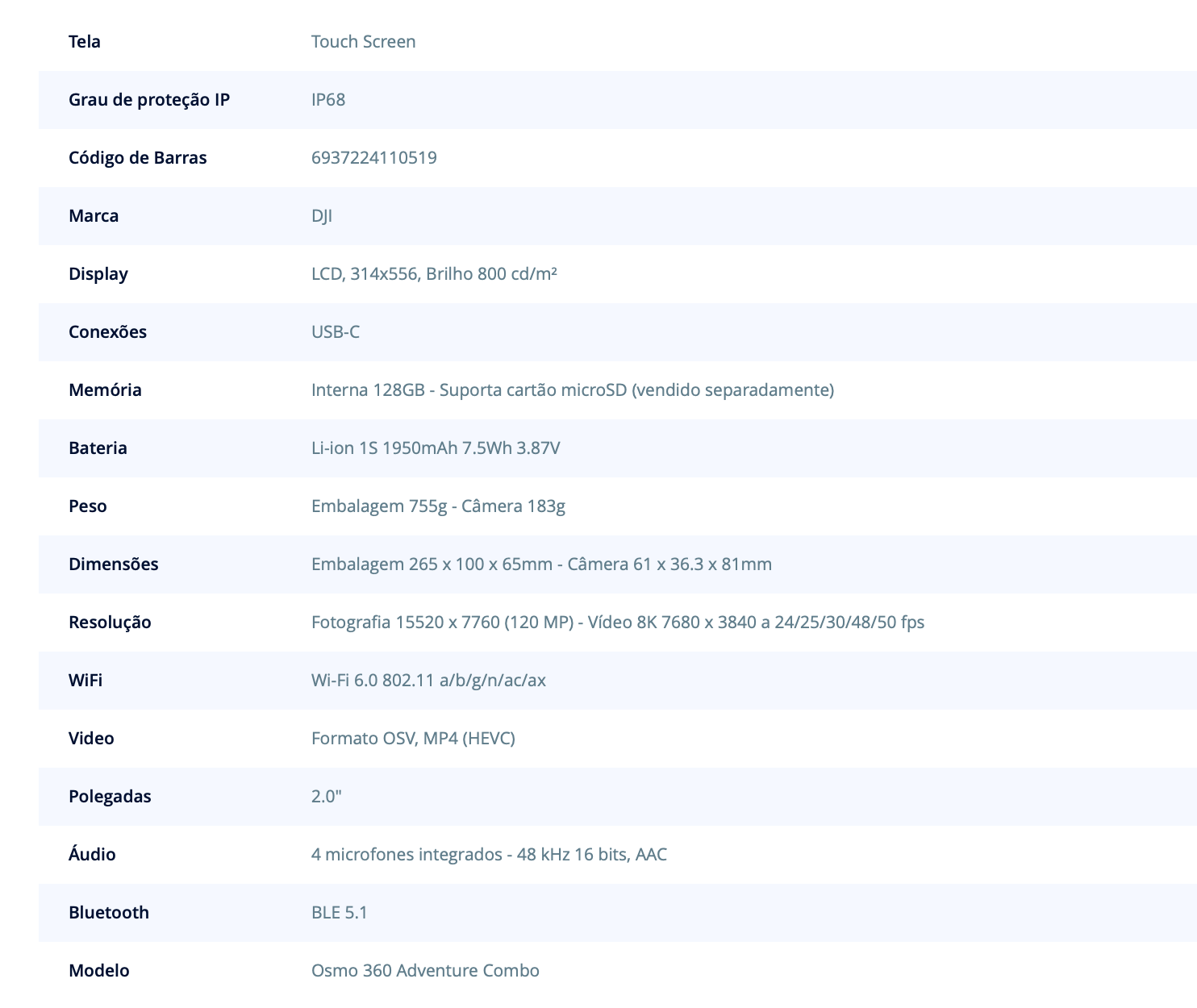Click the 'Bluetooth' row label
The height and width of the screenshot is (1008, 1197).
click(x=109, y=913)
